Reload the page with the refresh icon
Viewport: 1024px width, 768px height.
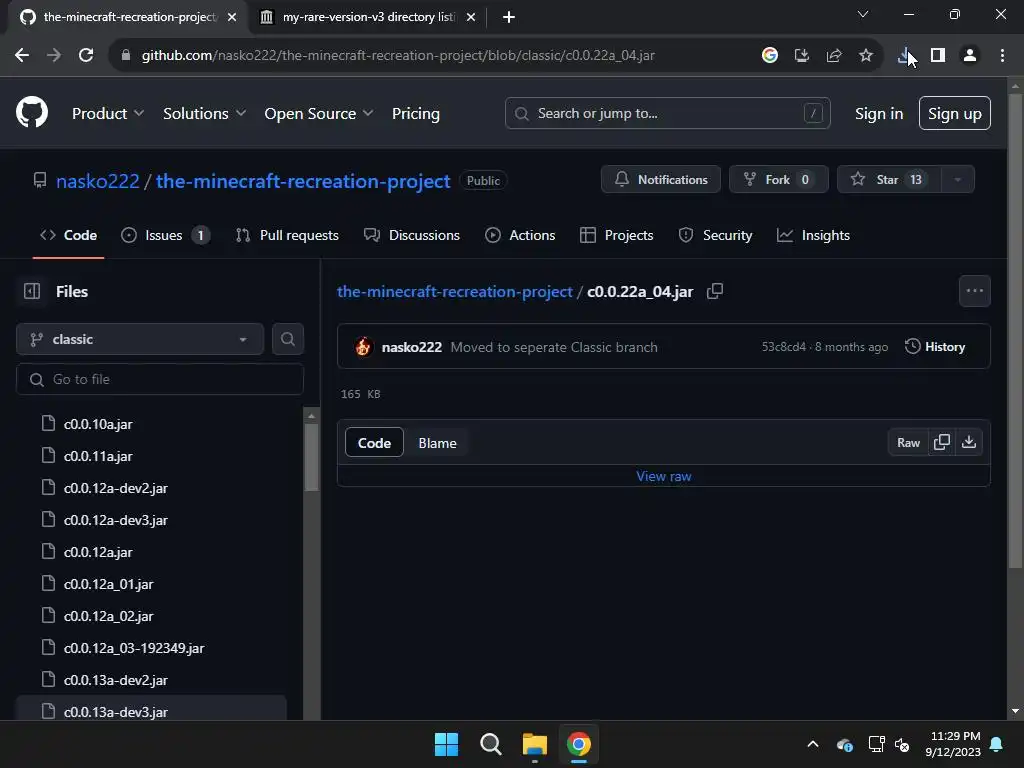86,56
